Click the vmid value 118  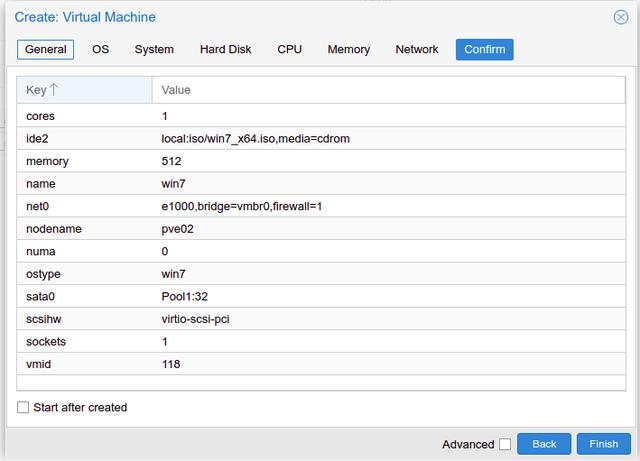[x=171, y=364]
